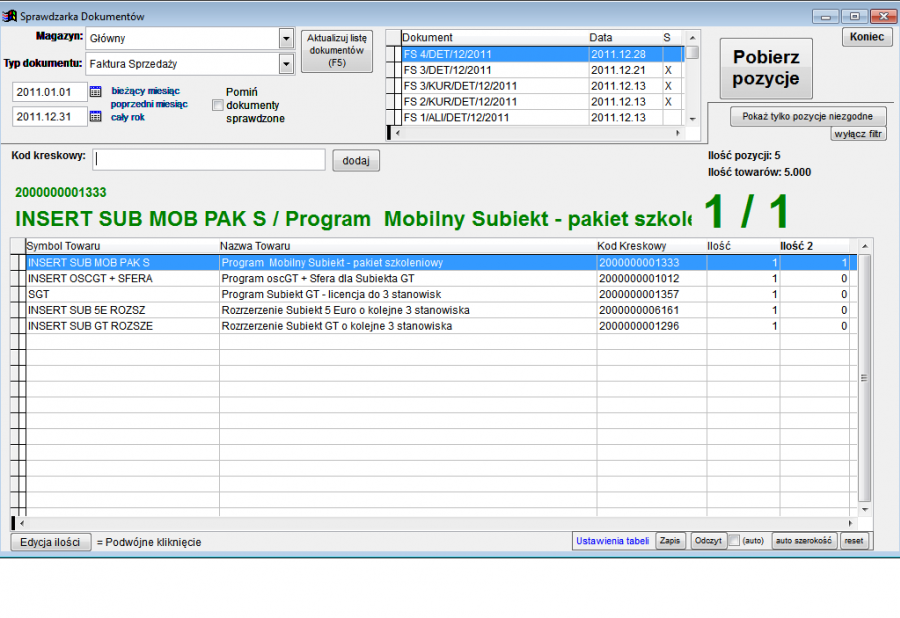
Task: Toggle 'Pomiń dokumenty sprawdzone' checkbox
Action: coord(218,105)
